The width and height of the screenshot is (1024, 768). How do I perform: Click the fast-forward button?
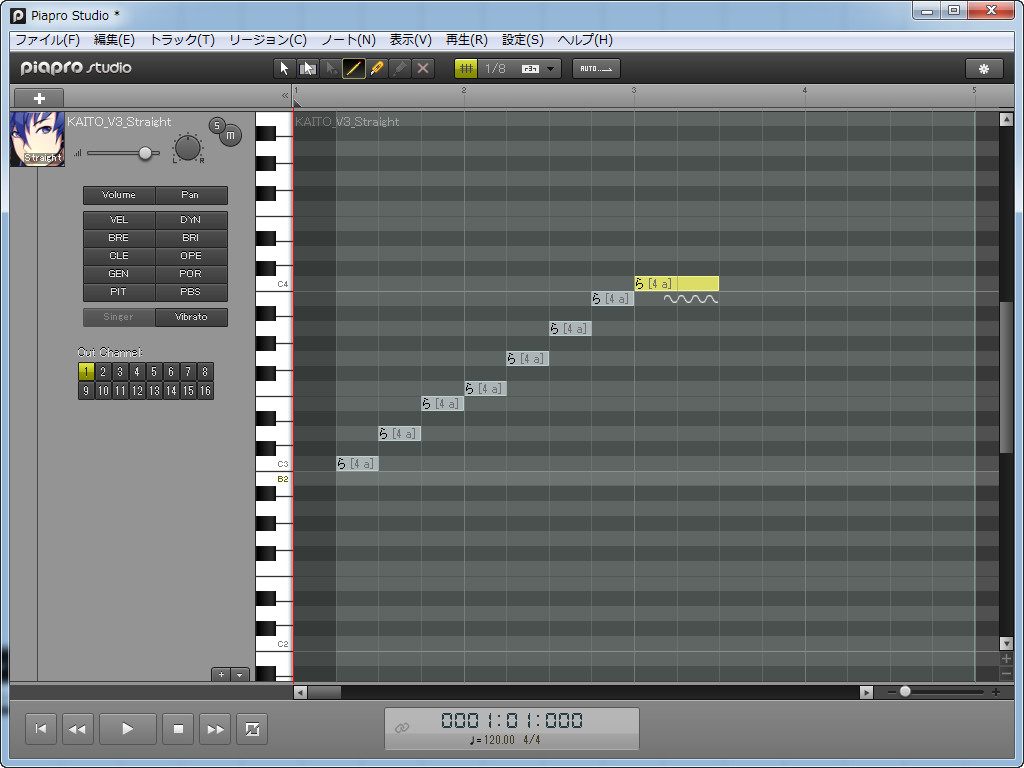click(216, 729)
